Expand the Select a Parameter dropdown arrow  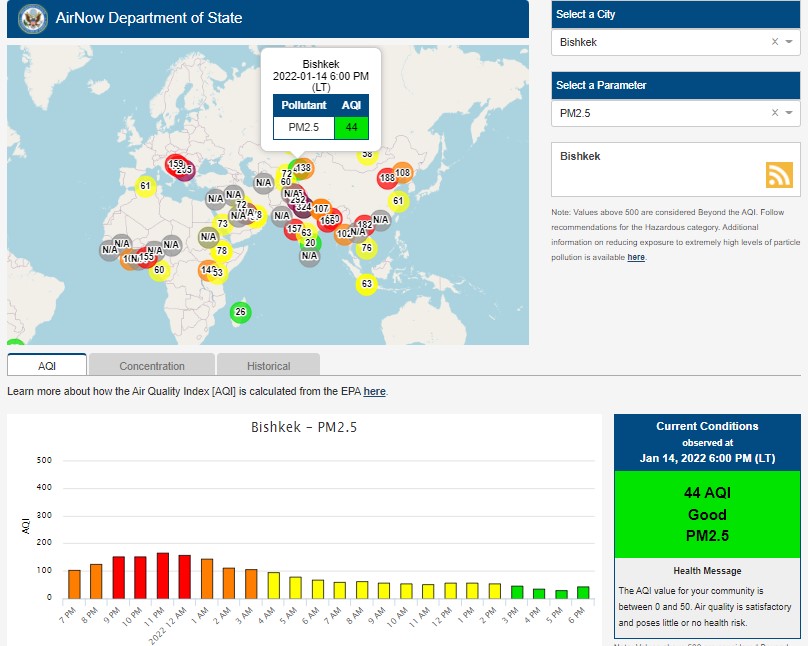coord(789,113)
